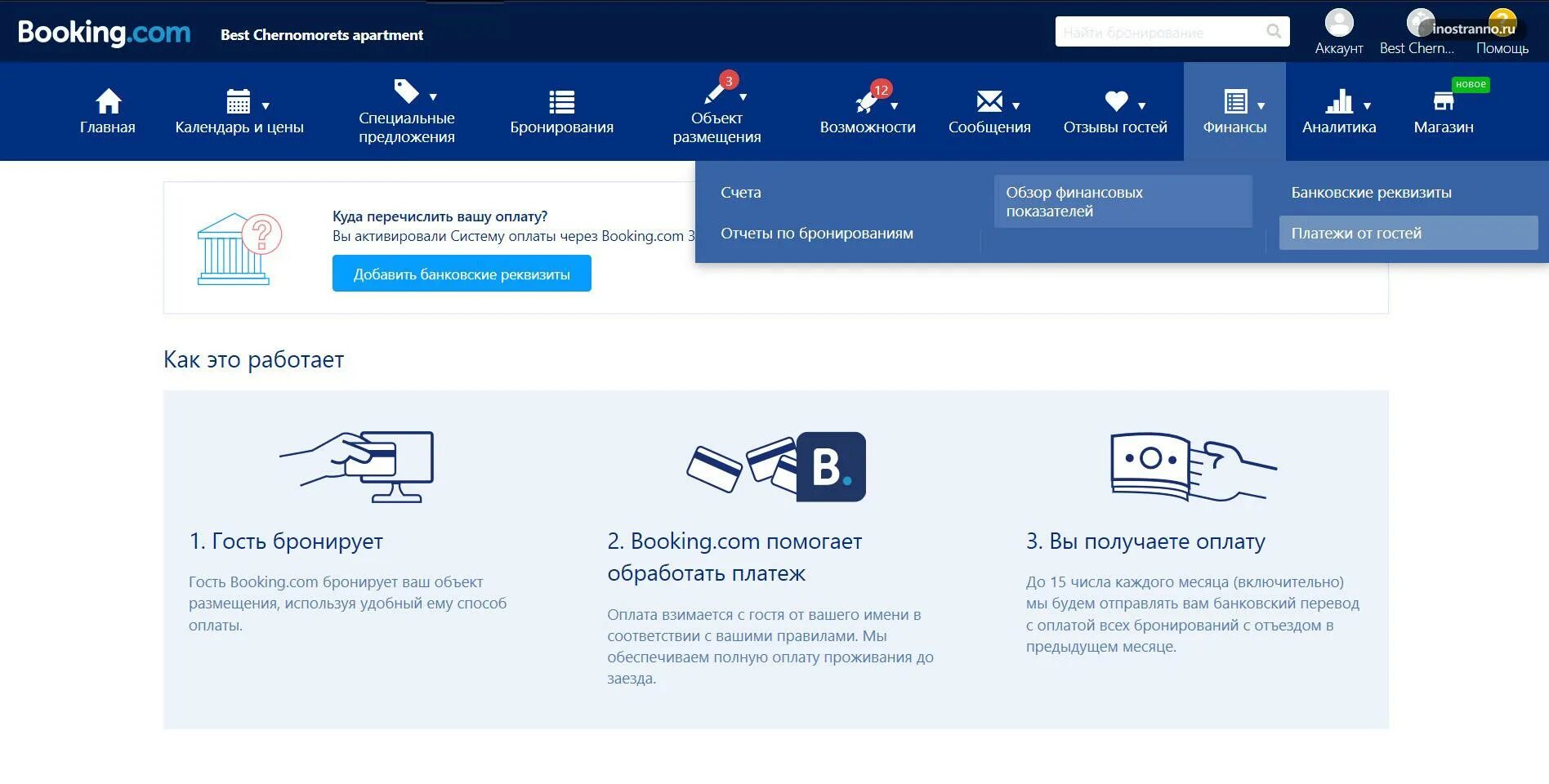Click Добавить банковские реквизиты button
The height and width of the screenshot is (784, 1549).
(462, 274)
